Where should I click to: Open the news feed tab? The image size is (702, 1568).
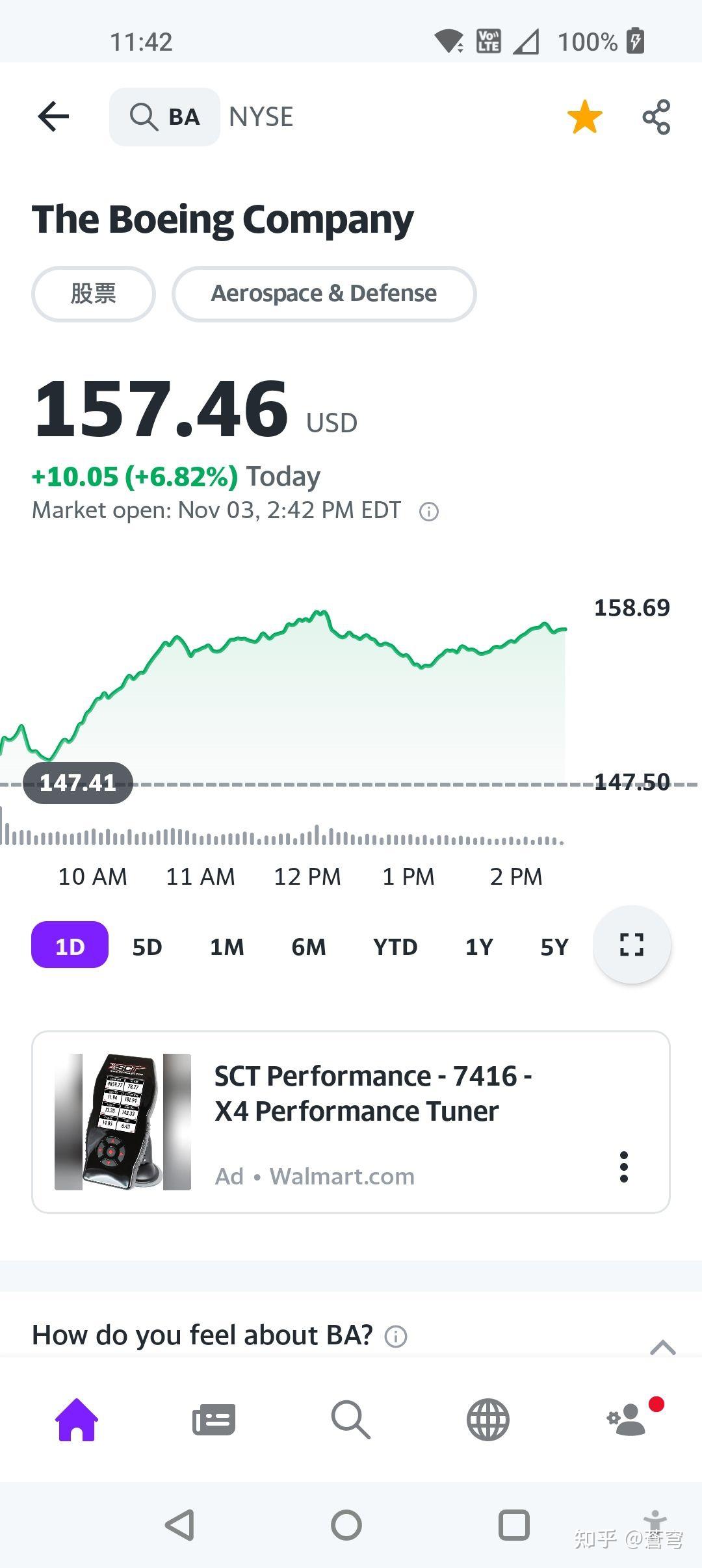tap(214, 1420)
